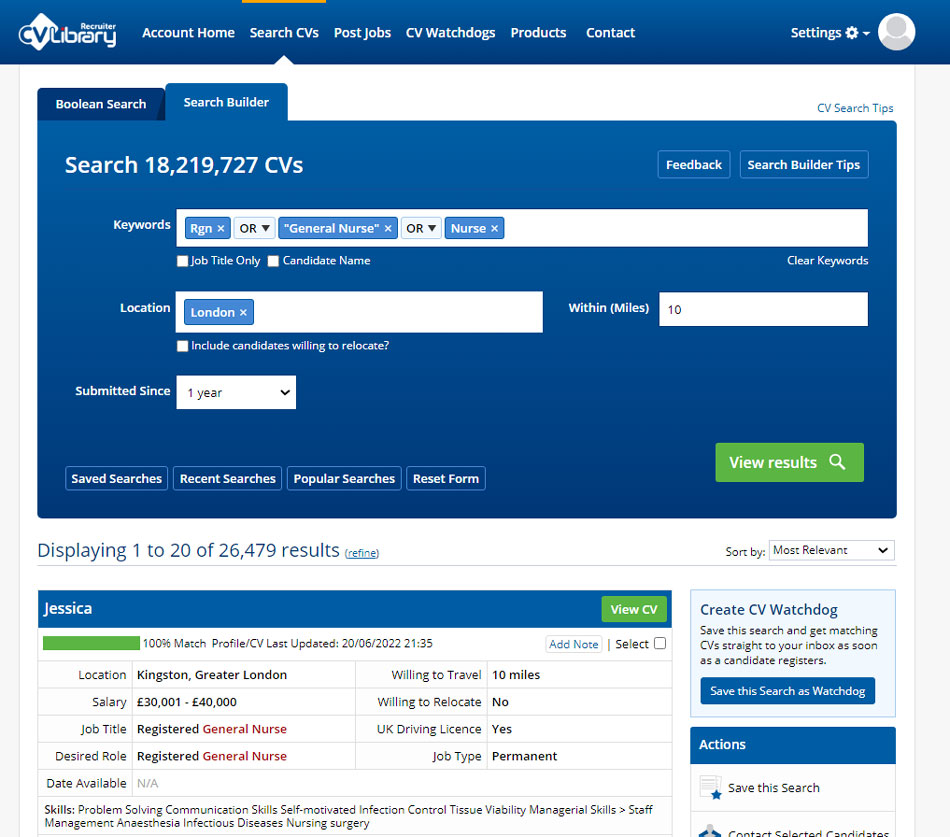Click the Within (Miles) input field

(x=762, y=309)
